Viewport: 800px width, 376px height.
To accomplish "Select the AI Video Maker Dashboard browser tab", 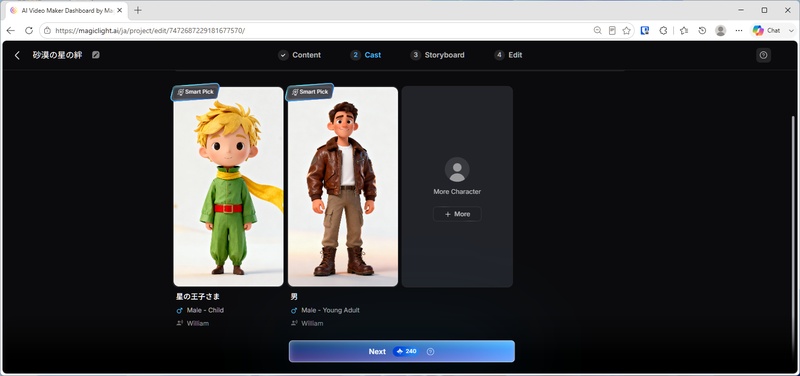I will coord(66,10).
